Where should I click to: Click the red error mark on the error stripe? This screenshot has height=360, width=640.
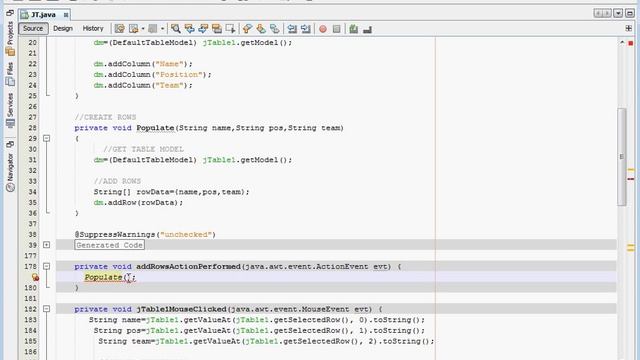coord(631,179)
